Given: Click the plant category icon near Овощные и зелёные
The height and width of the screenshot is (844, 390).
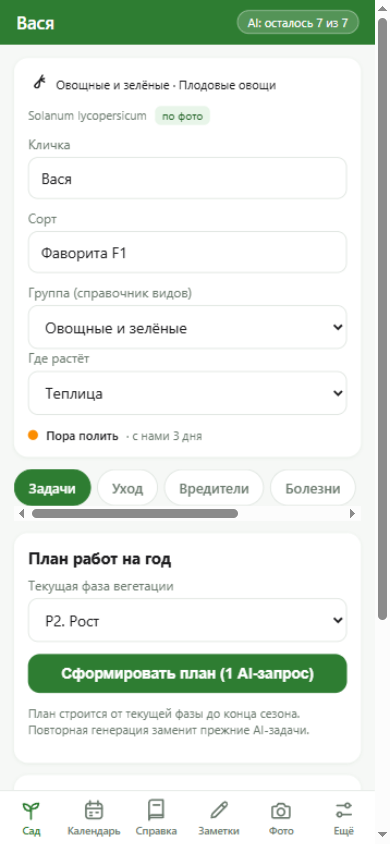Looking at the screenshot, I should pyautogui.click(x=39, y=82).
